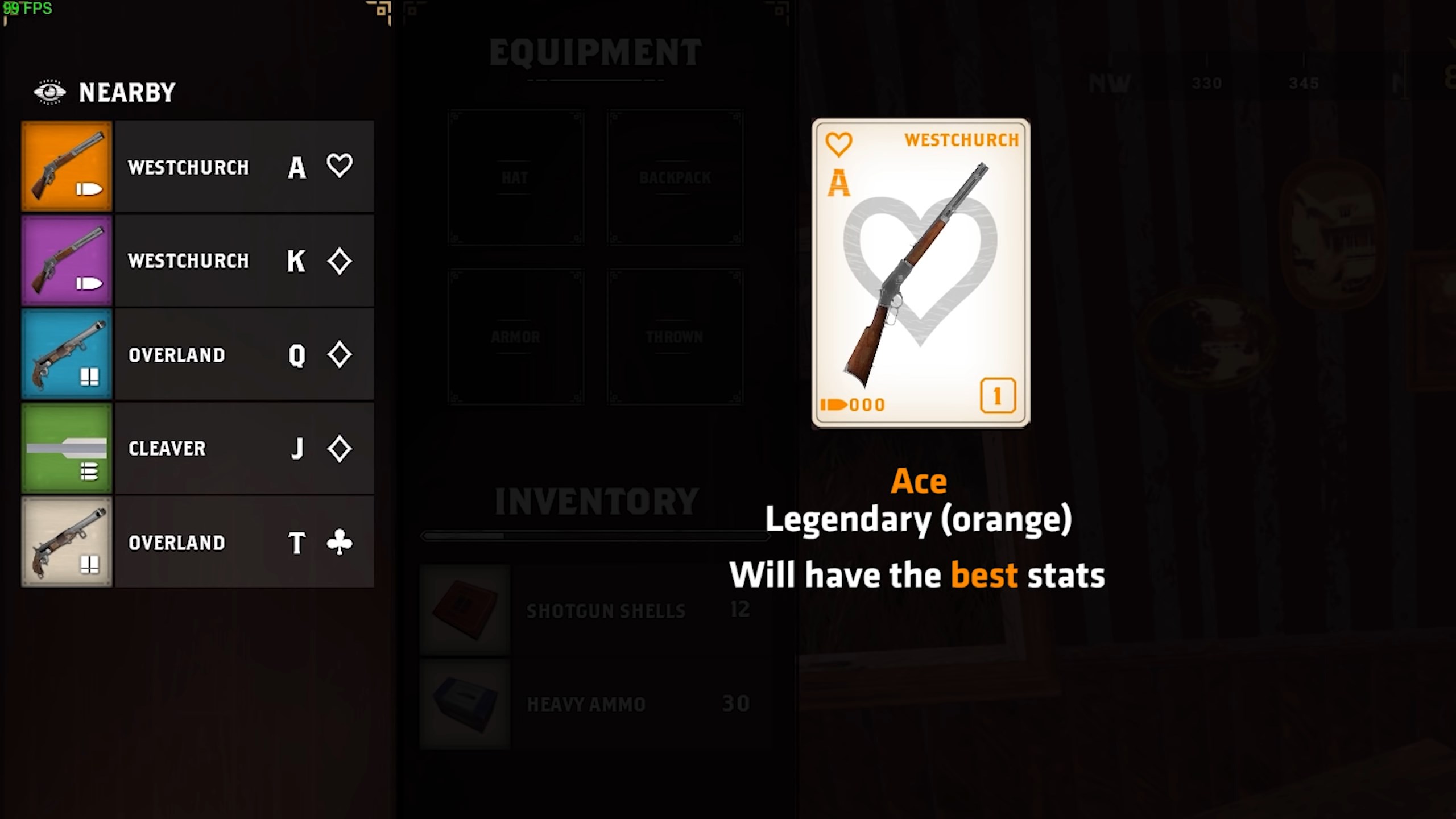
Task: Click the diamond icon on Overland Q row
Action: (340, 355)
